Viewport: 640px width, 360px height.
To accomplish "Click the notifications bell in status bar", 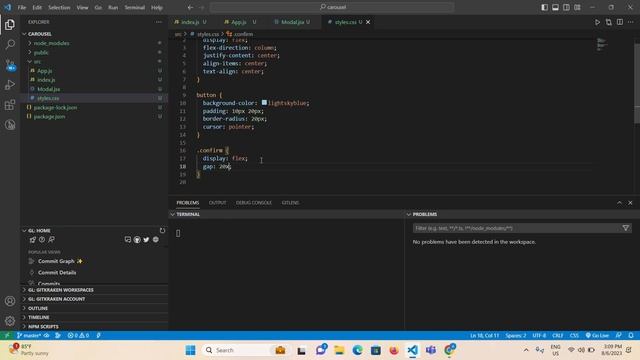I will point(631,336).
